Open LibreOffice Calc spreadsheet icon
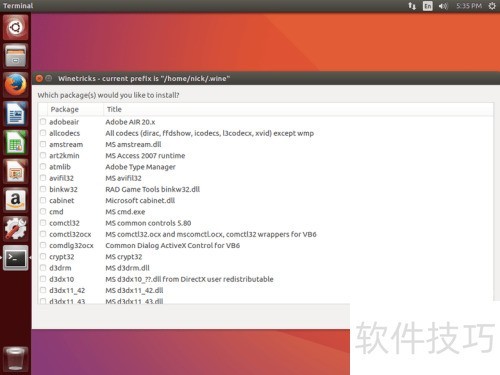Viewport: 500px width, 375px height. click(x=15, y=143)
